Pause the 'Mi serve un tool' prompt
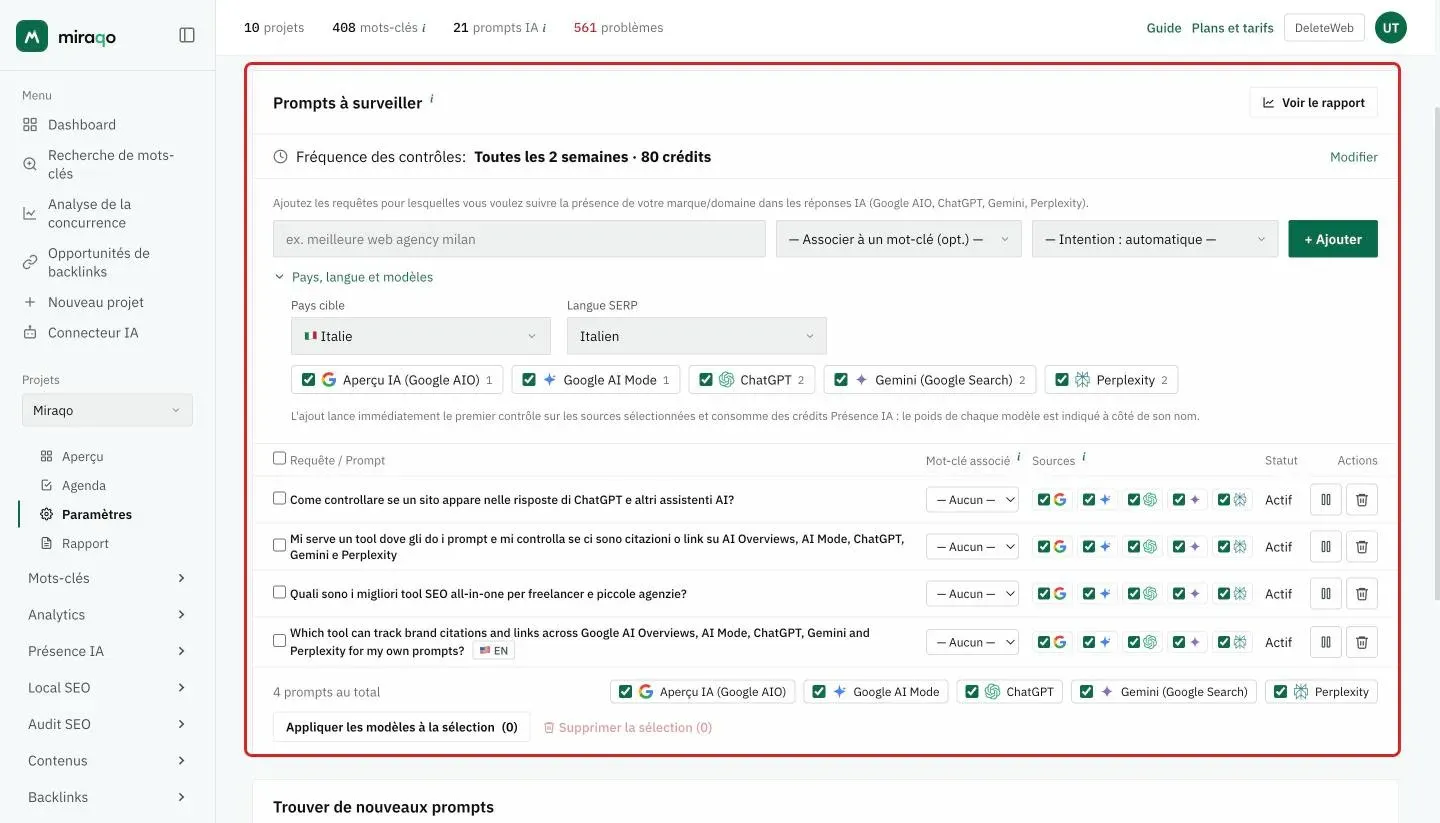The width and height of the screenshot is (1440, 823). 1326,547
